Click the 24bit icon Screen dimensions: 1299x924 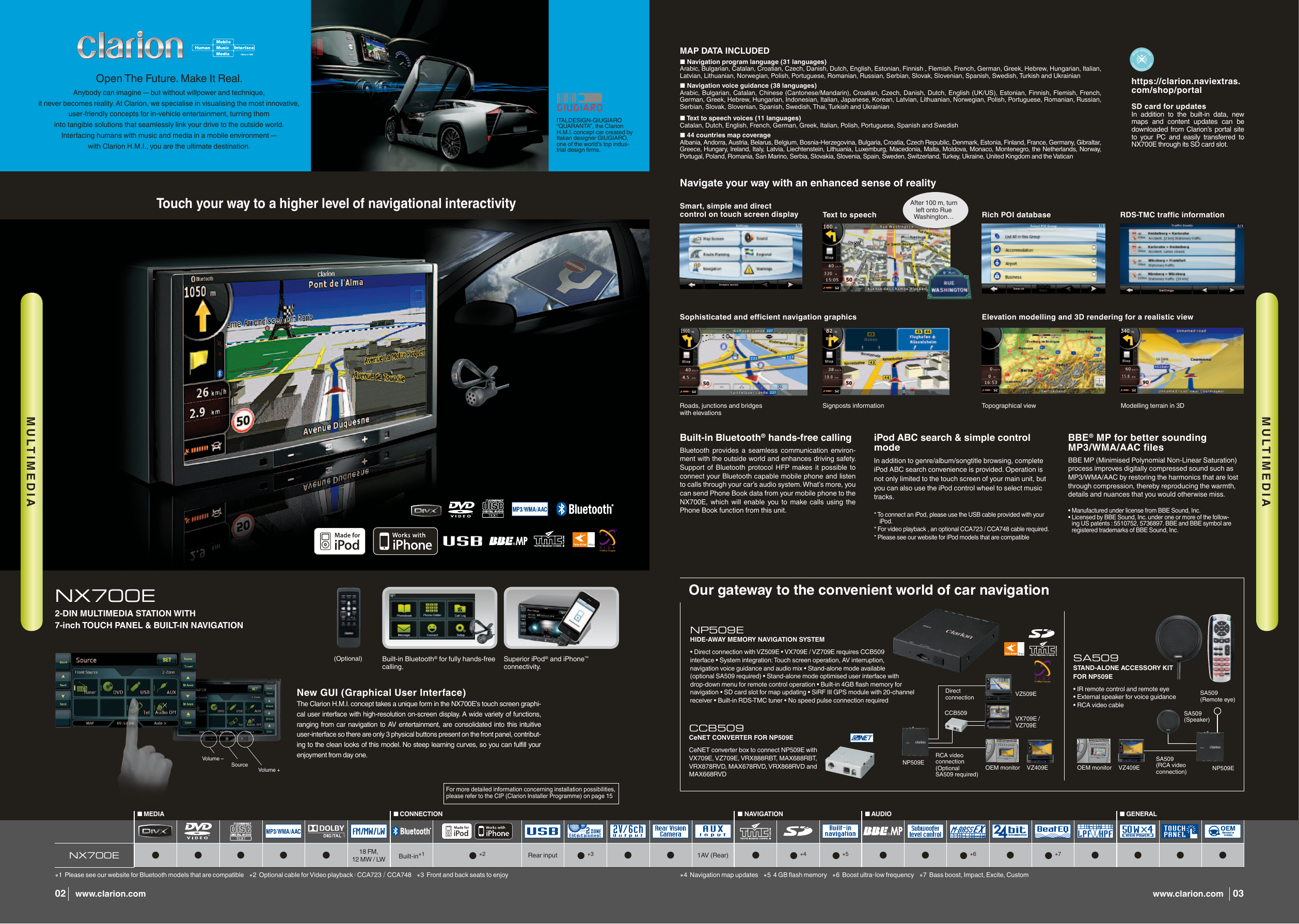[x=1010, y=831]
